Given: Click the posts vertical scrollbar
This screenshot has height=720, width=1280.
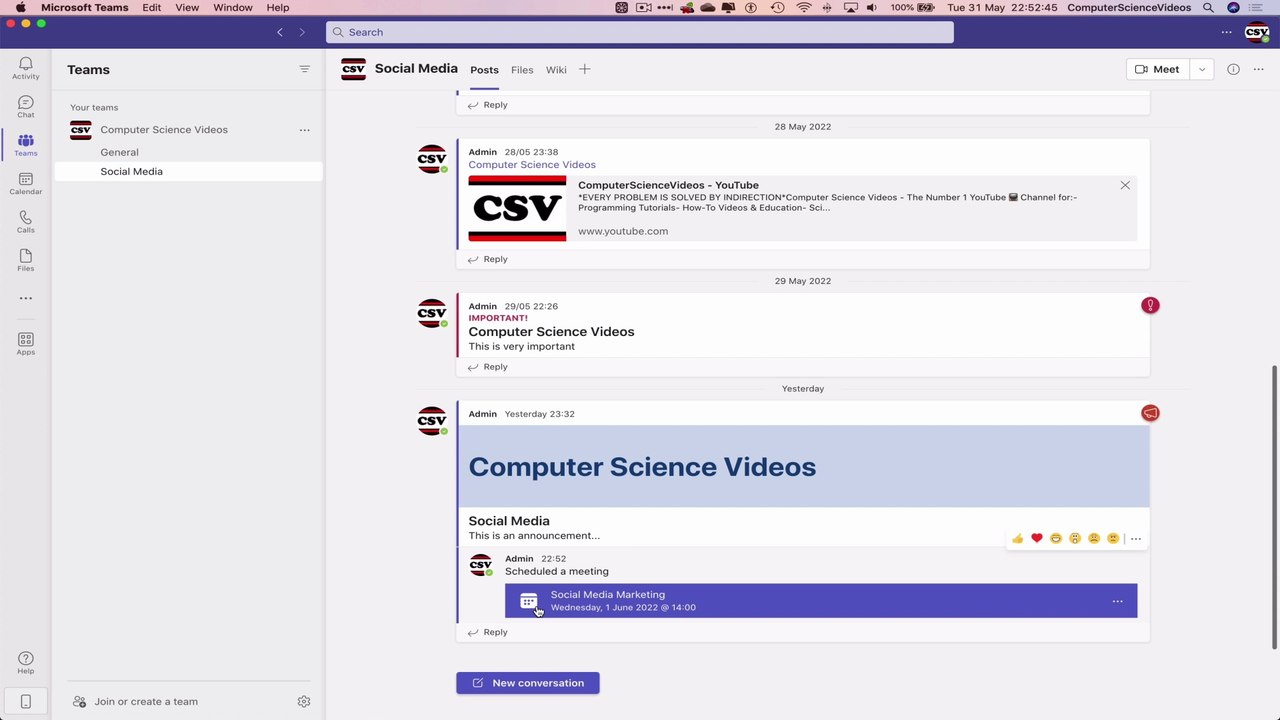Looking at the screenshot, I should 1274,507.
